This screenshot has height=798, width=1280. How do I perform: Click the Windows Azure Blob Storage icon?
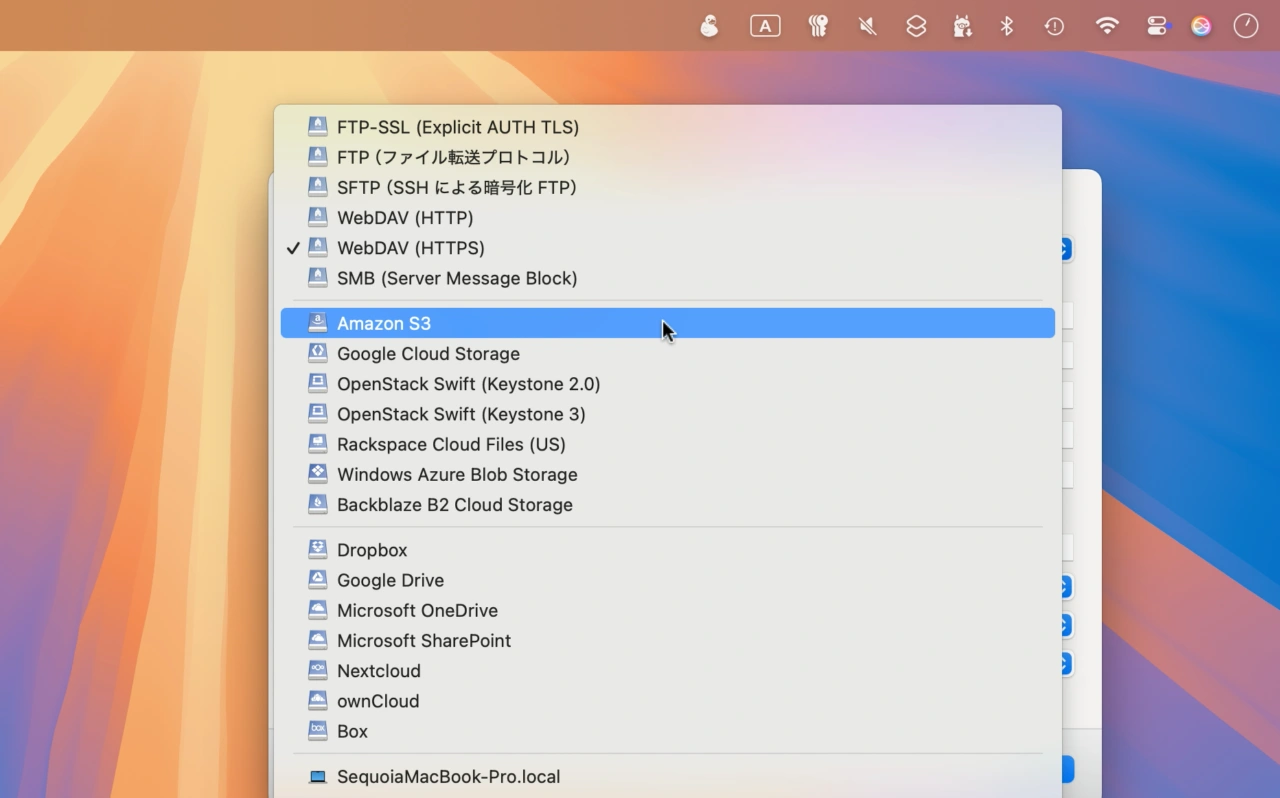click(317, 474)
